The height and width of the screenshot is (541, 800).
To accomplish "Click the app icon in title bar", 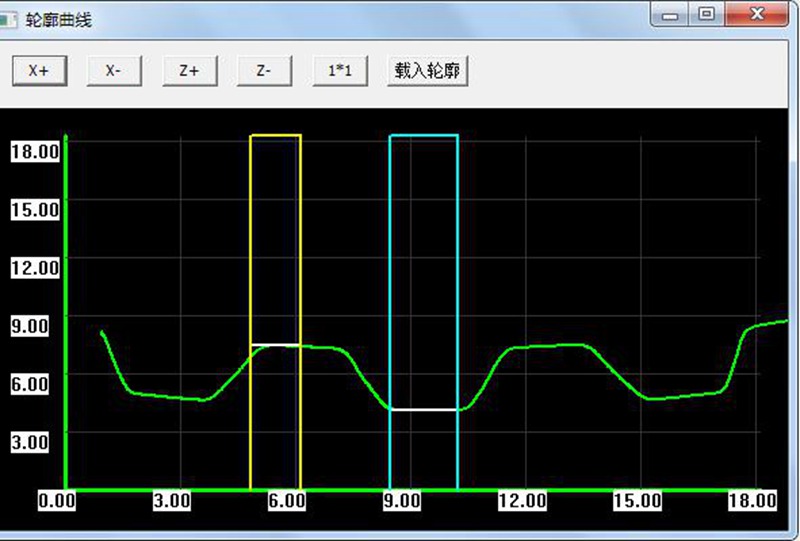I will click(x=9, y=20).
